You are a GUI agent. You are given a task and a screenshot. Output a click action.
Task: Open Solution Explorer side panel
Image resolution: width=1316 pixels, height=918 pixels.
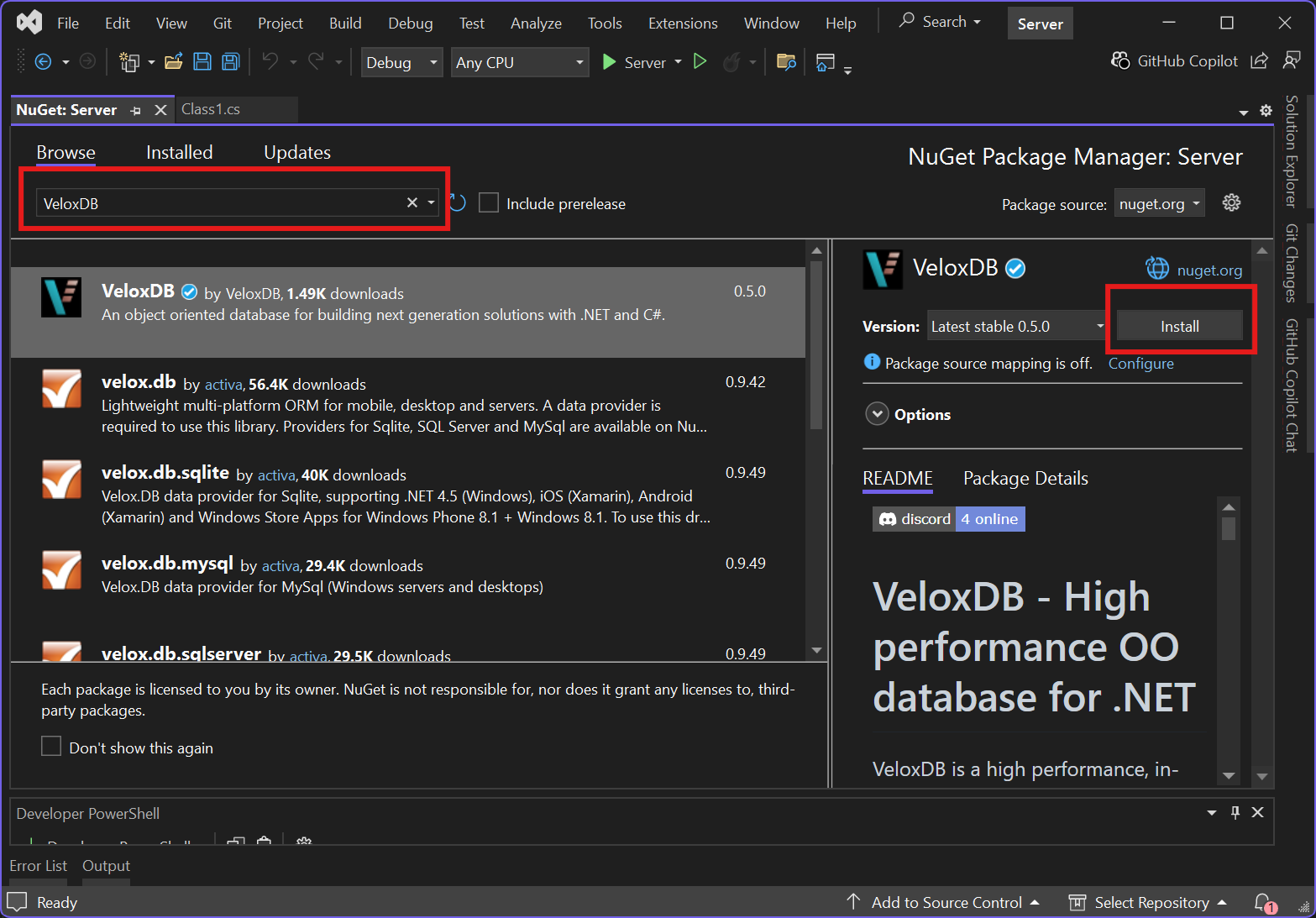(1292, 151)
